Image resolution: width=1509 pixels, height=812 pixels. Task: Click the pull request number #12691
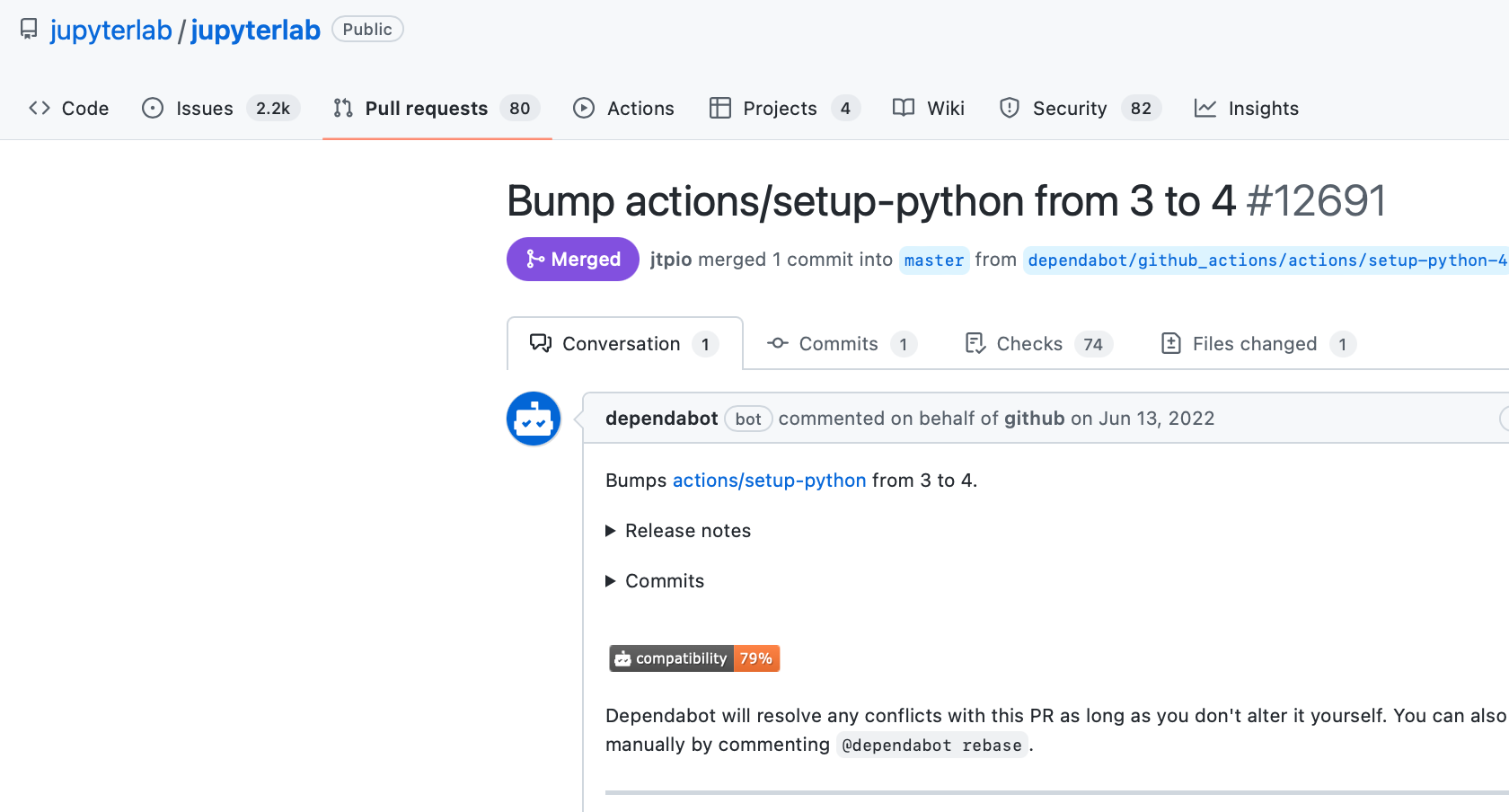pos(1316,201)
